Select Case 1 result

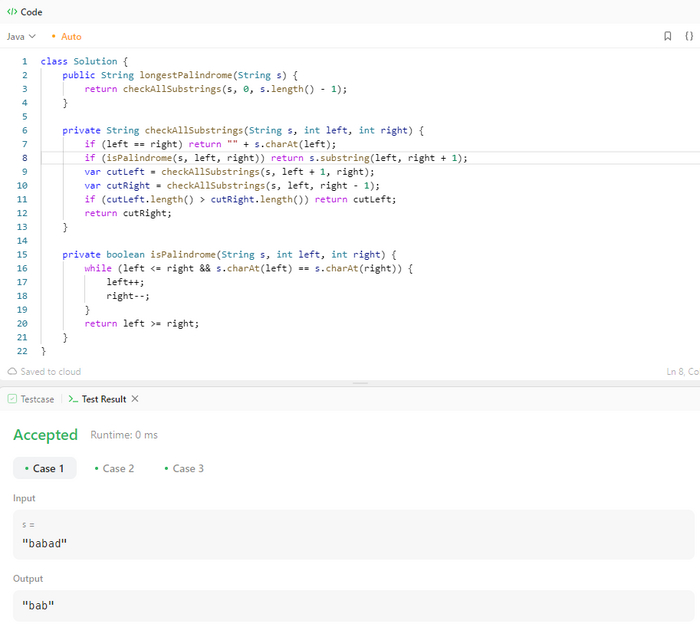pos(44,468)
